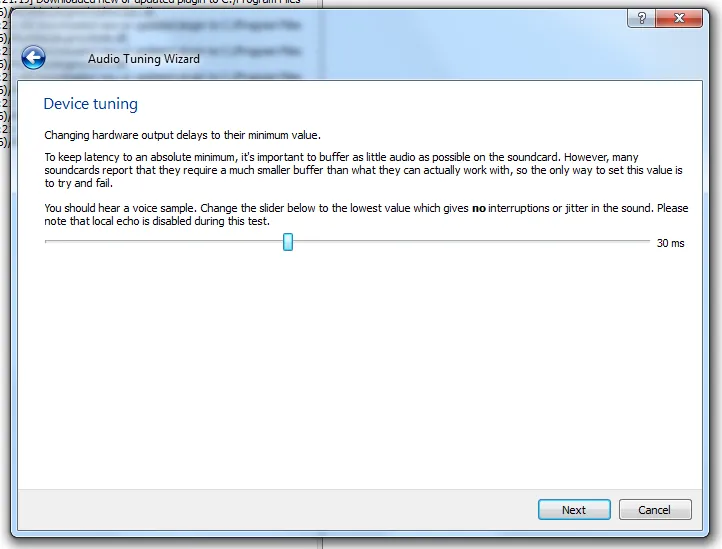
Task: Close the Audio Tuning Wizard window
Action: click(679, 18)
